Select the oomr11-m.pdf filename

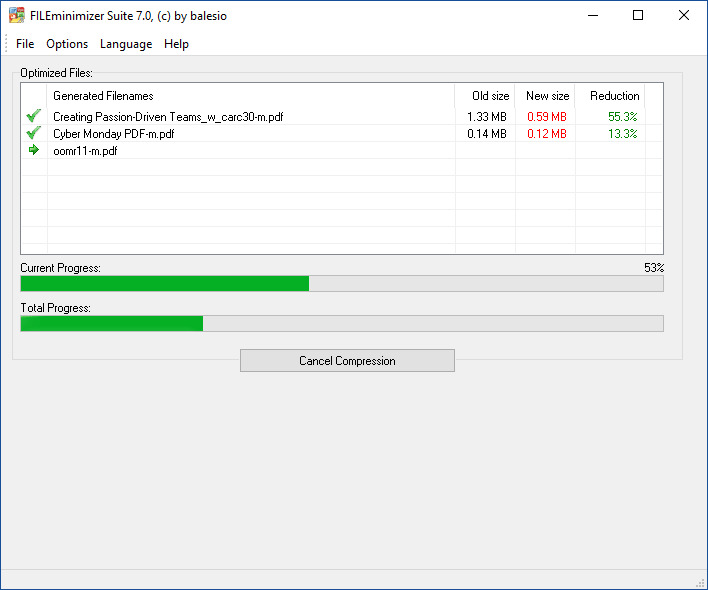[85, 151]
